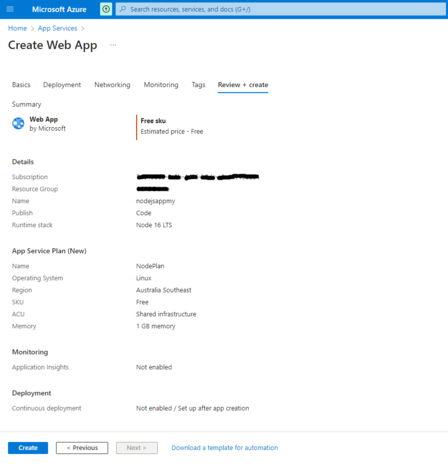Go back with the Previous button
The width and height of the screenshot is (448, 464).
pos(82,448)
